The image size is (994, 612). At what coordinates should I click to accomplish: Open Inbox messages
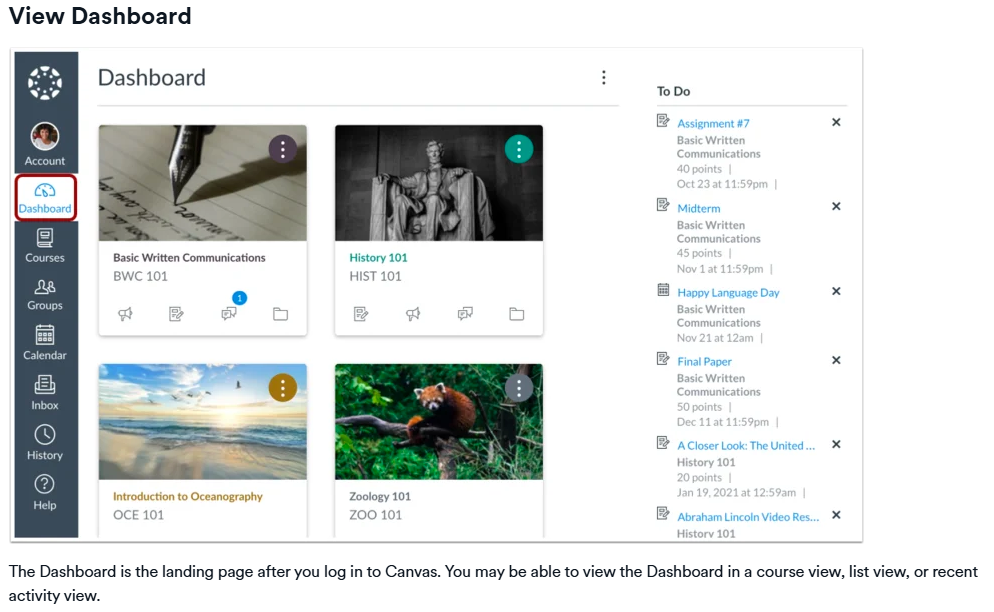(45, 393)
